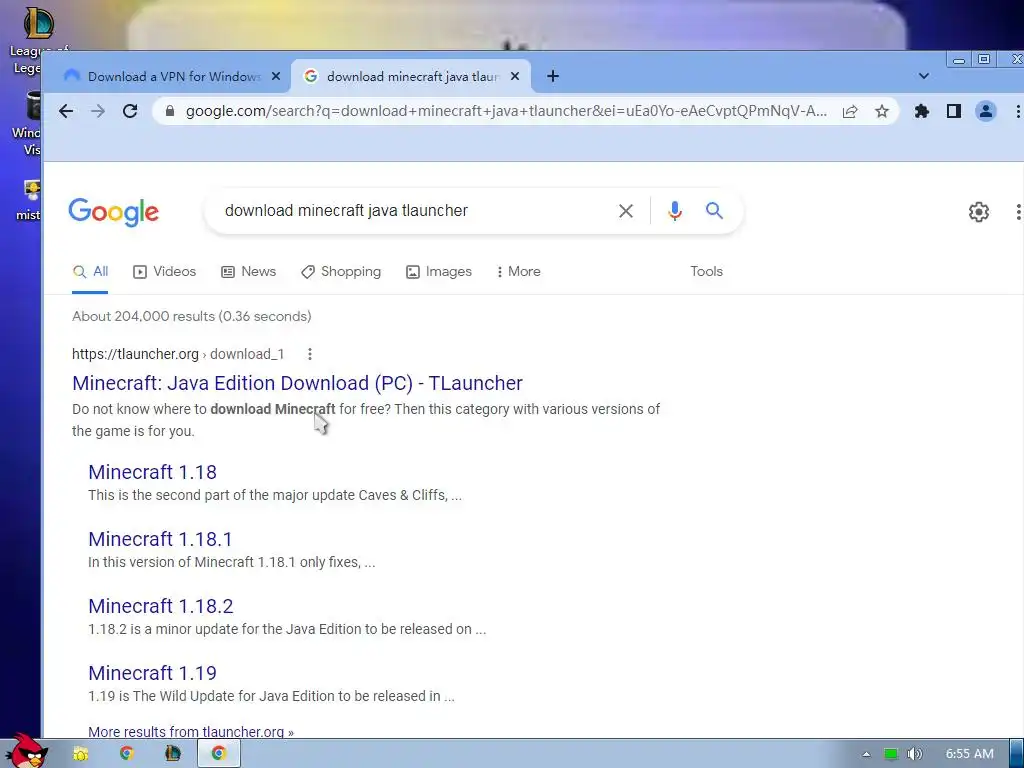Switch to the Videos results tab
This screenshot has height=768, width=1024.
(165, 272)
